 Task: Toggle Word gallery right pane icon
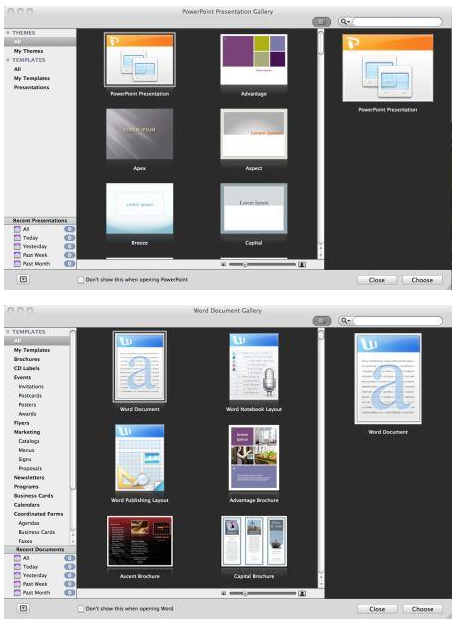(322, 320)
